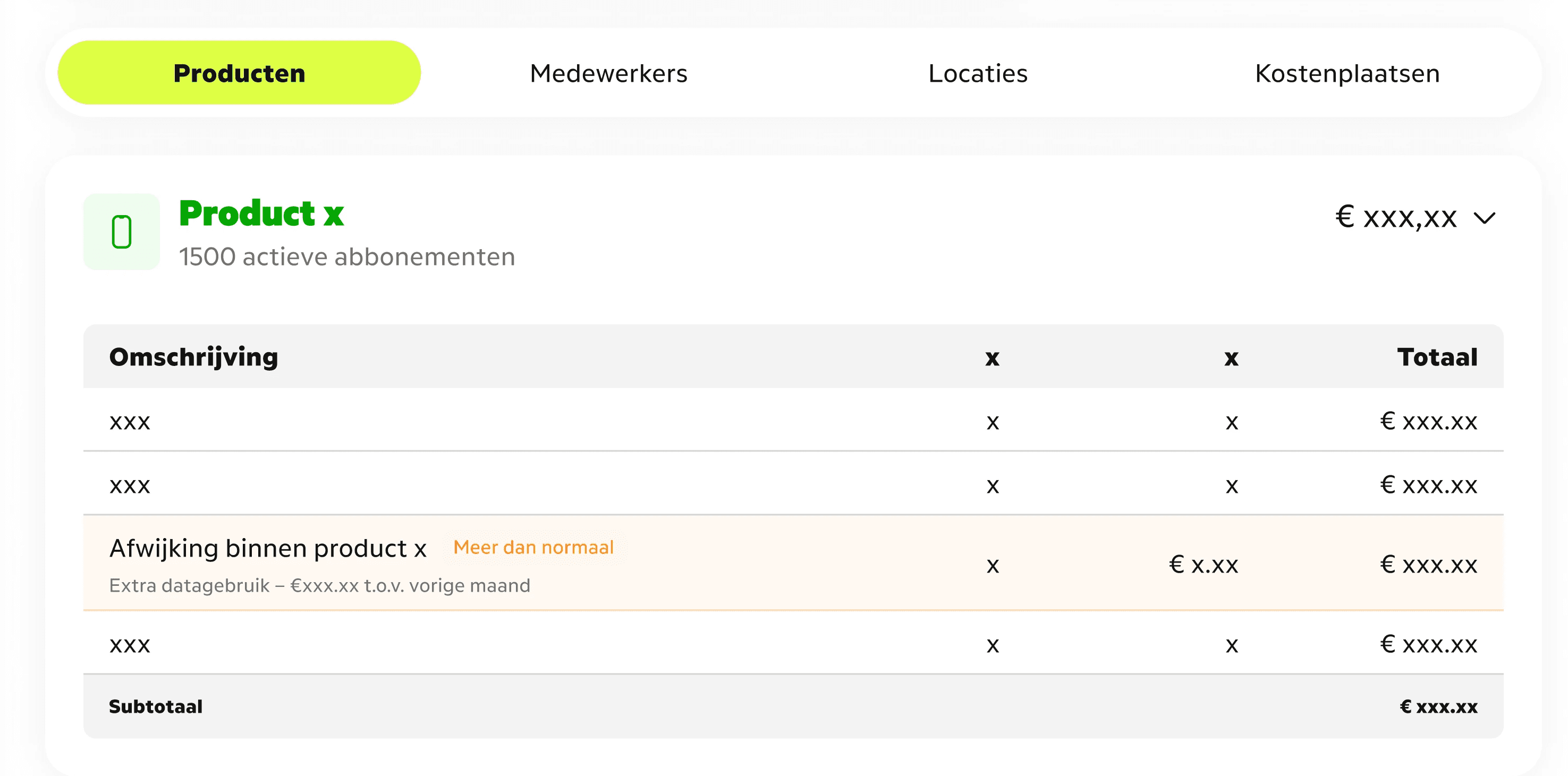This screenshot has height=776, width=1568.
Task: Expand Product x with the chevron arrow
Action: (x=1485, y=218)
